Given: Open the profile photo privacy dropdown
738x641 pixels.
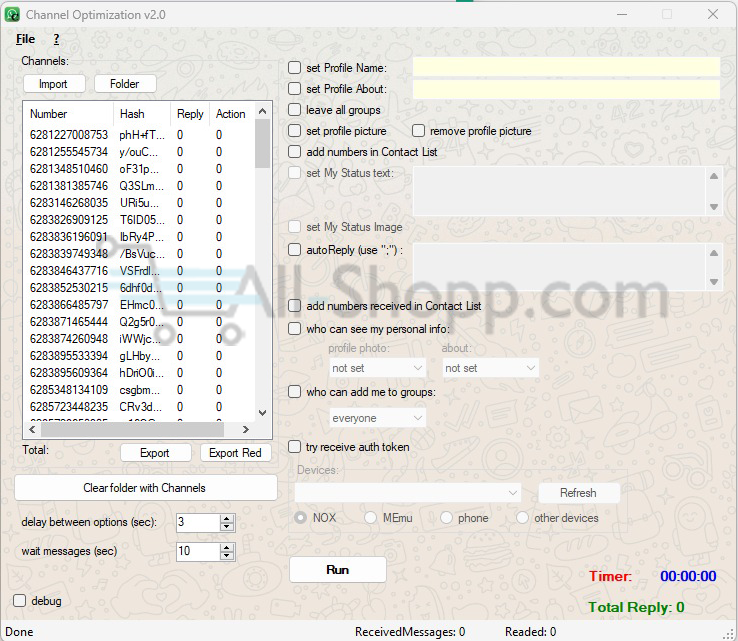Looking at the screenshot, I should point(377,368).
